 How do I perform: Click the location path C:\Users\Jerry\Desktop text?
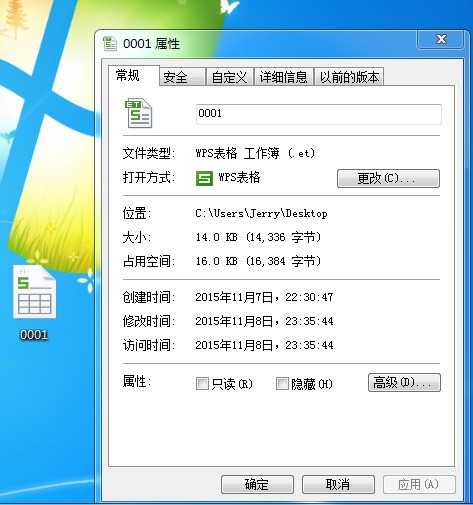[x=261, y=213]
